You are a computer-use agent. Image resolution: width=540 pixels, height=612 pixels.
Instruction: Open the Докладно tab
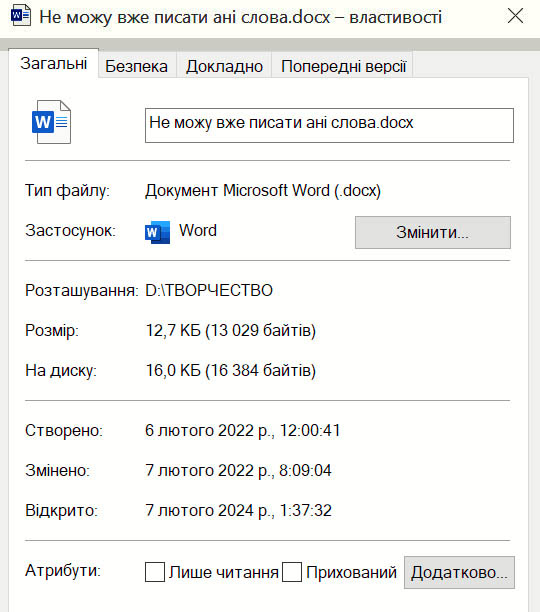point(224,66)
